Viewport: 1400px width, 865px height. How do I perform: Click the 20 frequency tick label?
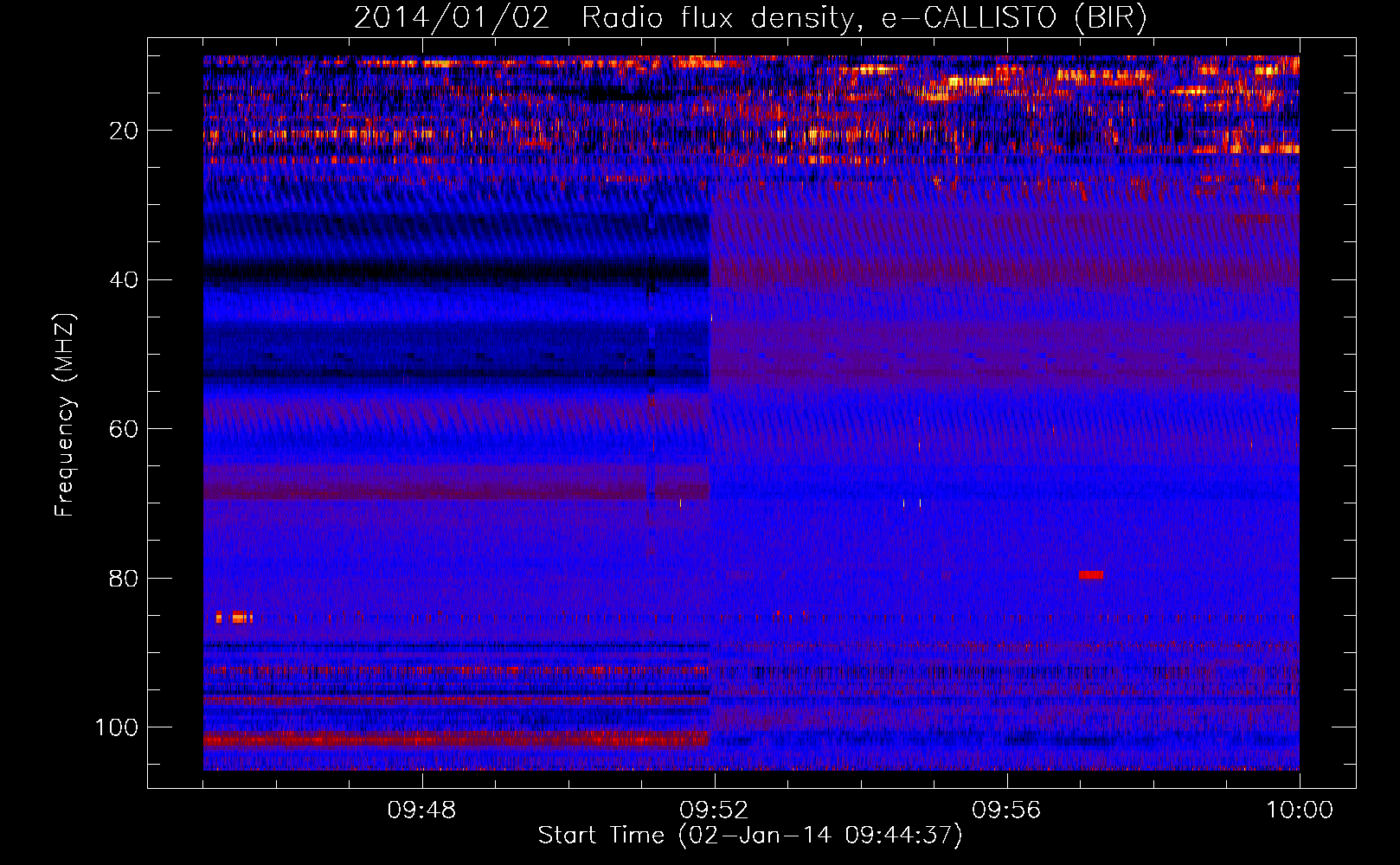pyautogui.click(x=124, y=131)
